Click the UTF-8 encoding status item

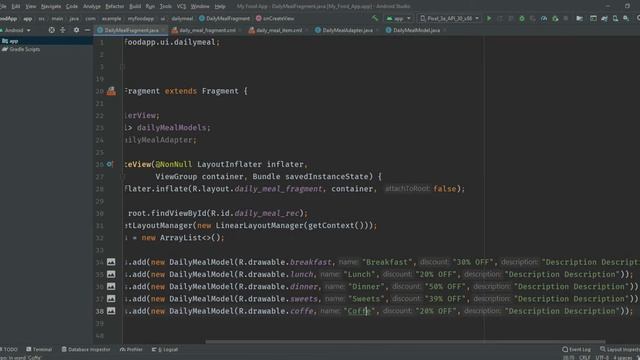pos(602,358)
